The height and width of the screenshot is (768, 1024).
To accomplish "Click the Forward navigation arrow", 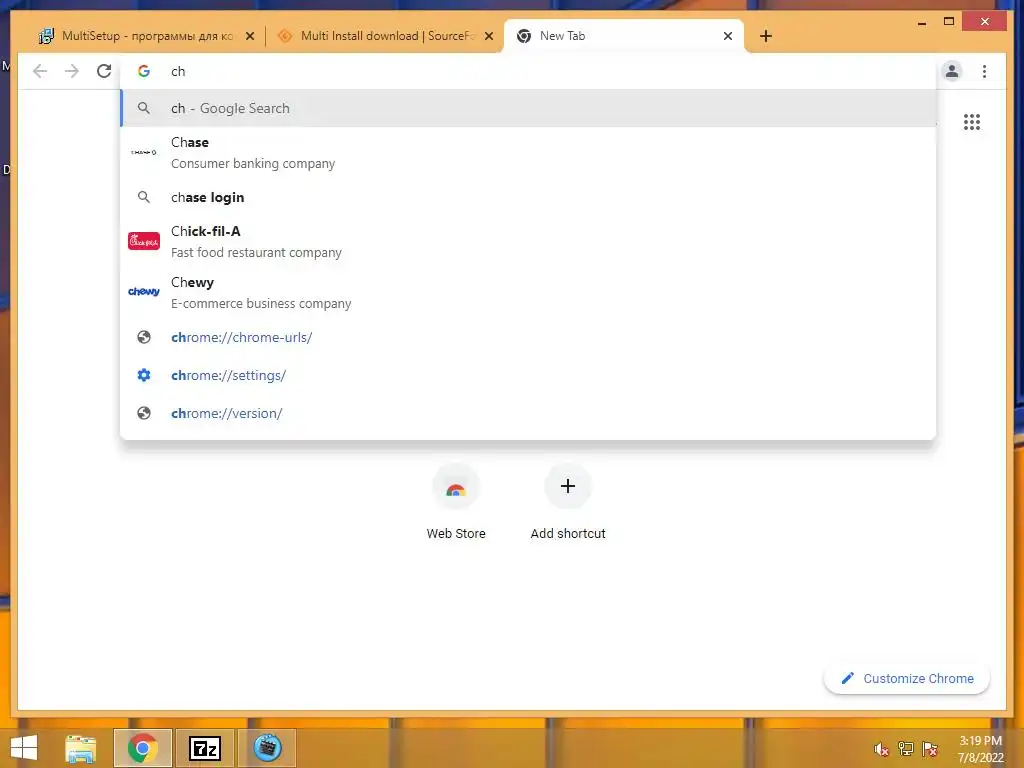I will point(72,71).
